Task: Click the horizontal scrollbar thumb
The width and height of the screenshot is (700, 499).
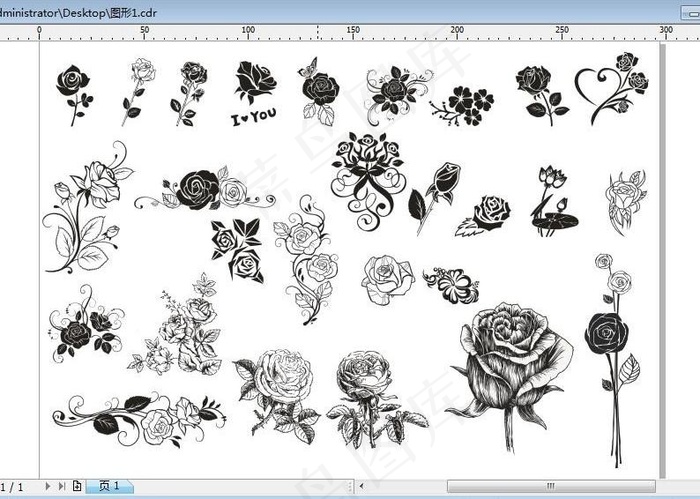Action: click(x=551, y=486)
